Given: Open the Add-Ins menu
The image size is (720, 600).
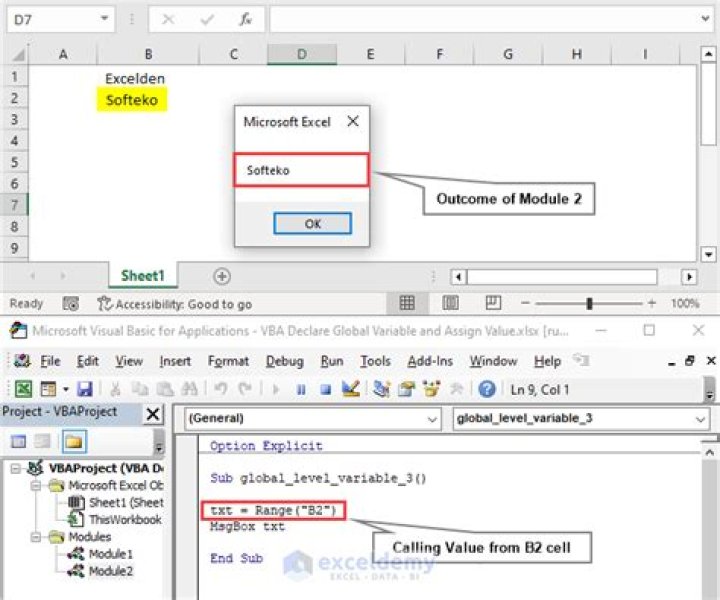Looking at the screenshot, I should [x=430, y=361].
